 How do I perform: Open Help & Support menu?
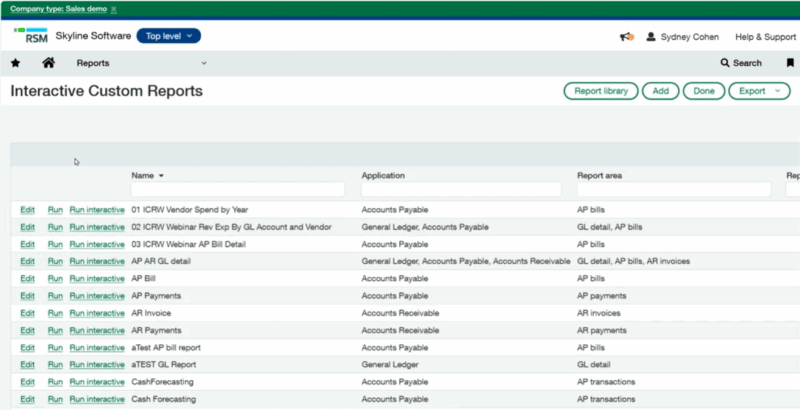click(765, 37)
